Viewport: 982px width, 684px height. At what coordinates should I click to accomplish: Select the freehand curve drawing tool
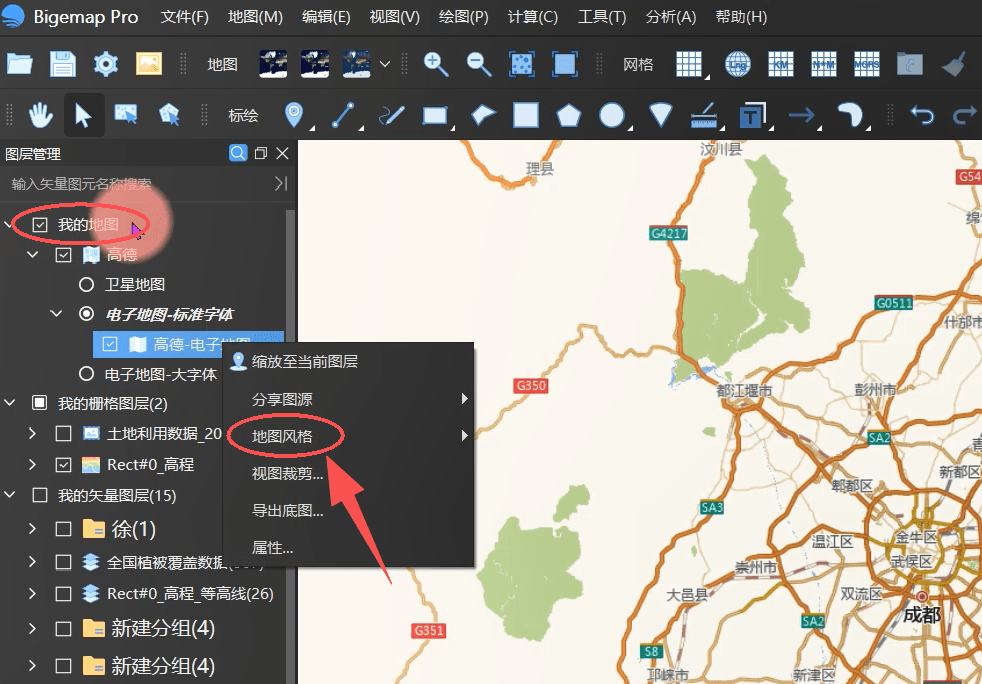[392, 115]
